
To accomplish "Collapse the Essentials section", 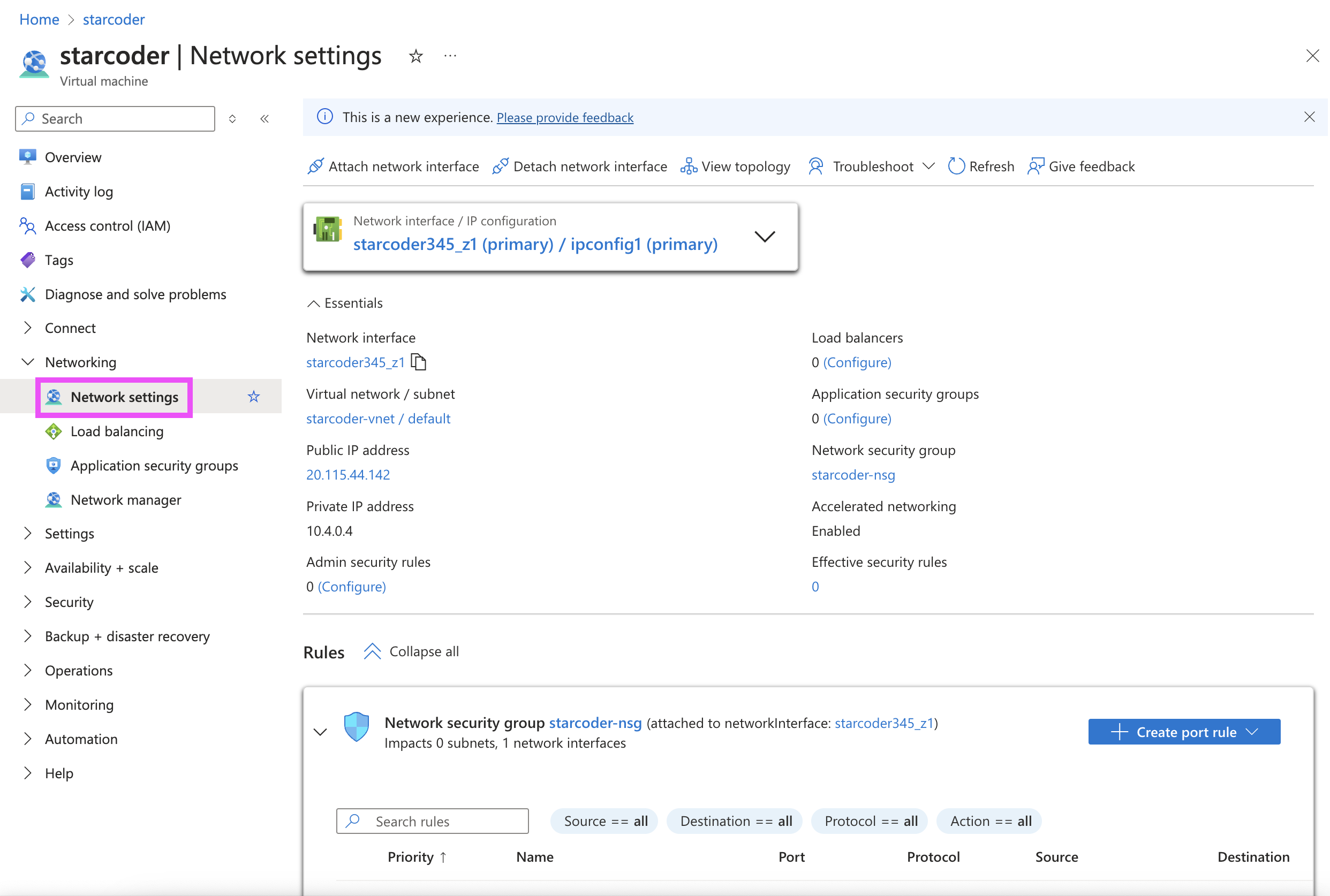I will coord(313,303).
